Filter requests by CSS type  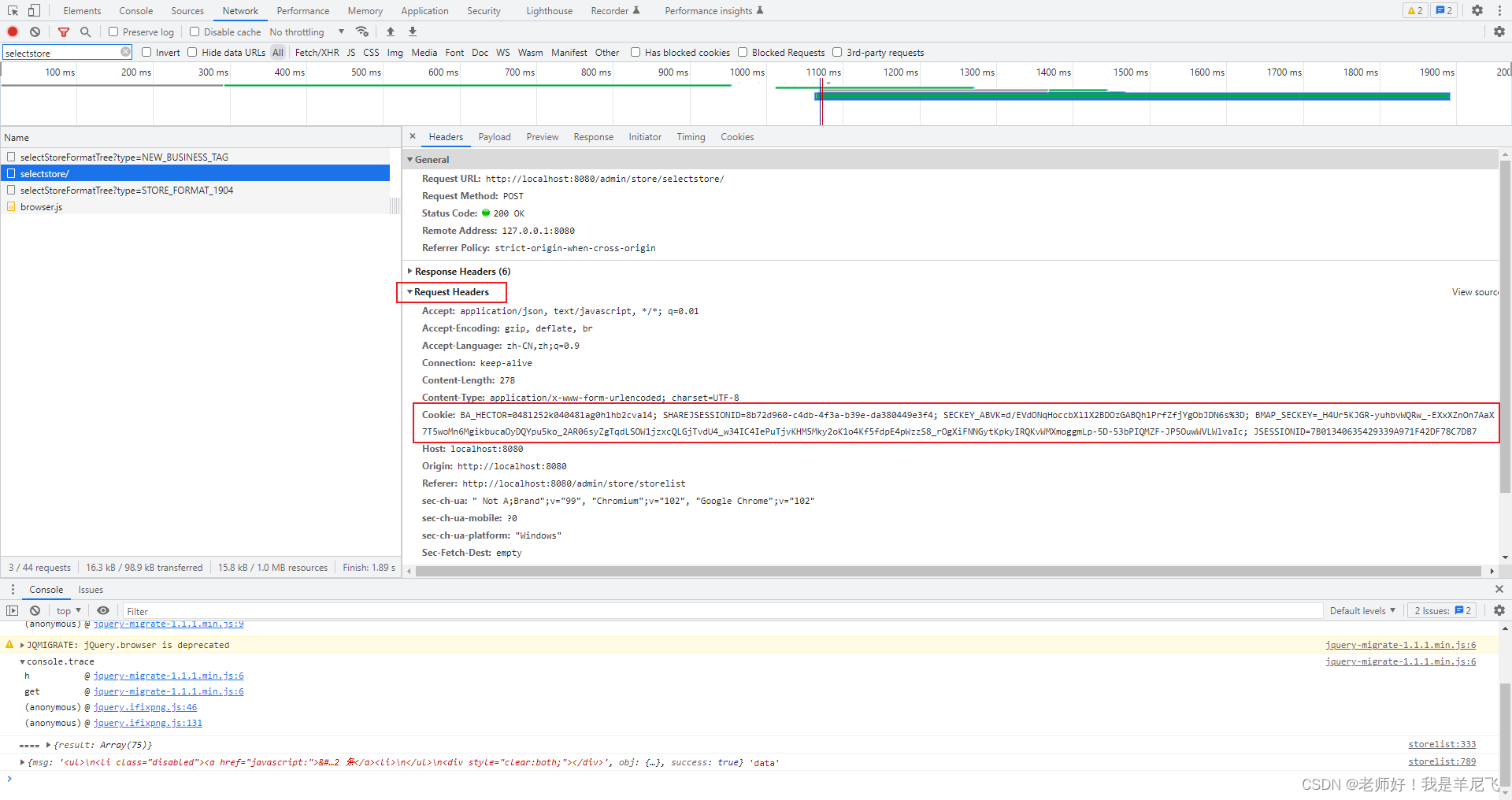click(371, 53)
